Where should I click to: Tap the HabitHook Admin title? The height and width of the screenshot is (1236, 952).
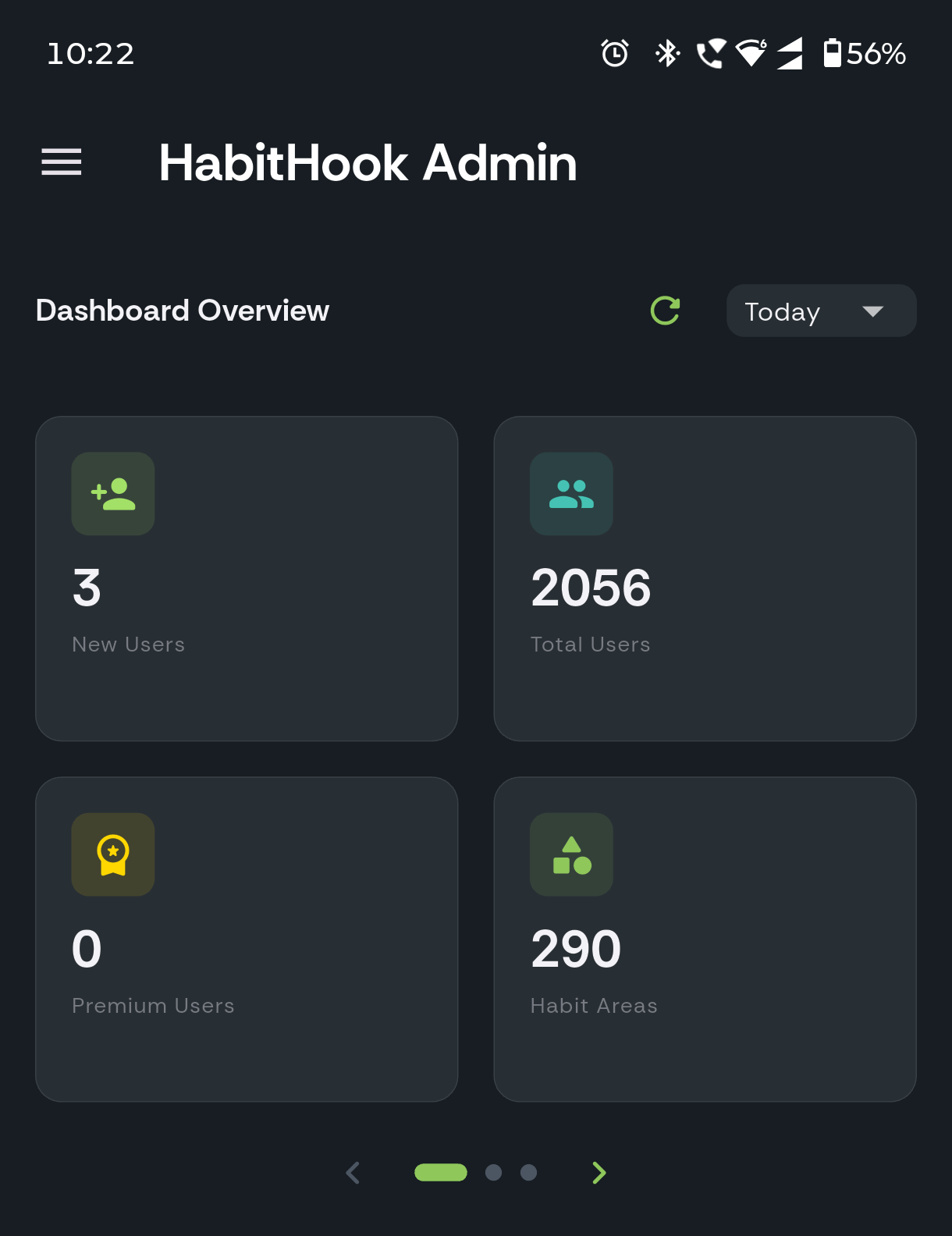point(368,163)
